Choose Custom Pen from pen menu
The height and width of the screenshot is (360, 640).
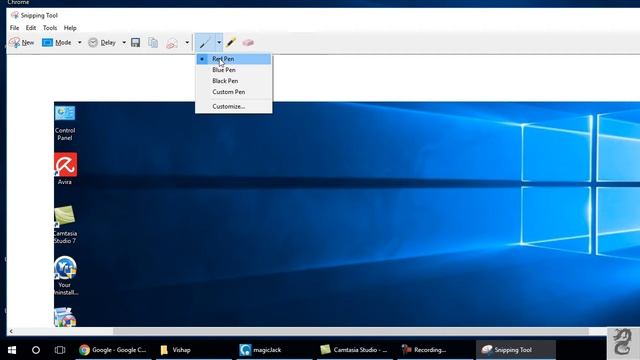(x=233, y=92)
